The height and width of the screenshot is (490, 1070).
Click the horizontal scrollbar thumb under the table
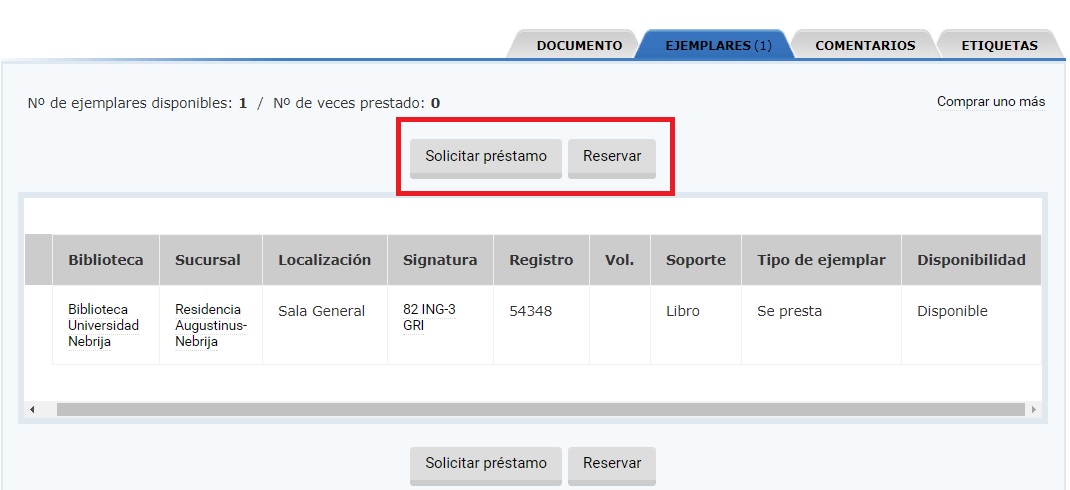coord(540,410)
